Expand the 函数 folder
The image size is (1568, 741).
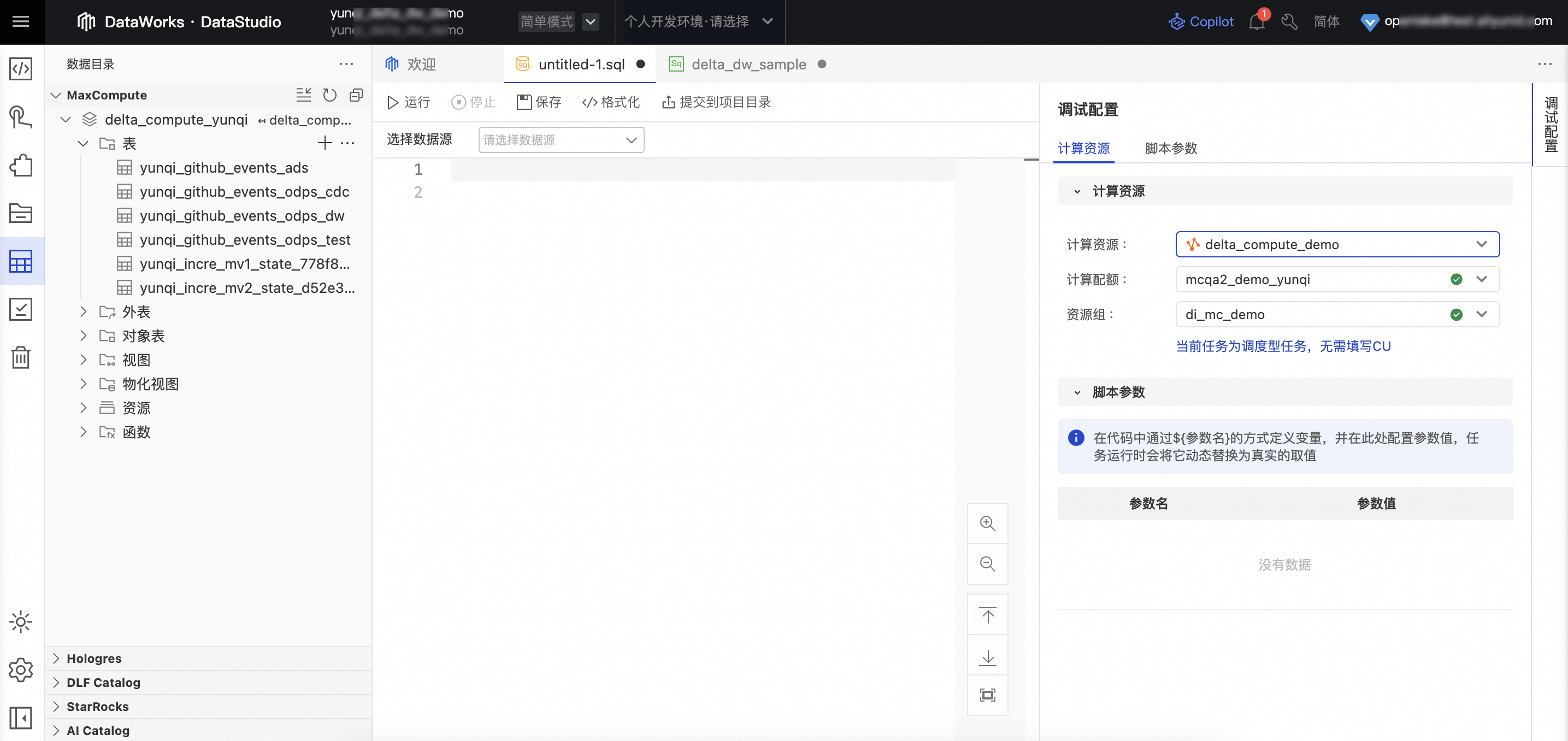pyautogui.click(x=84, y=432)
